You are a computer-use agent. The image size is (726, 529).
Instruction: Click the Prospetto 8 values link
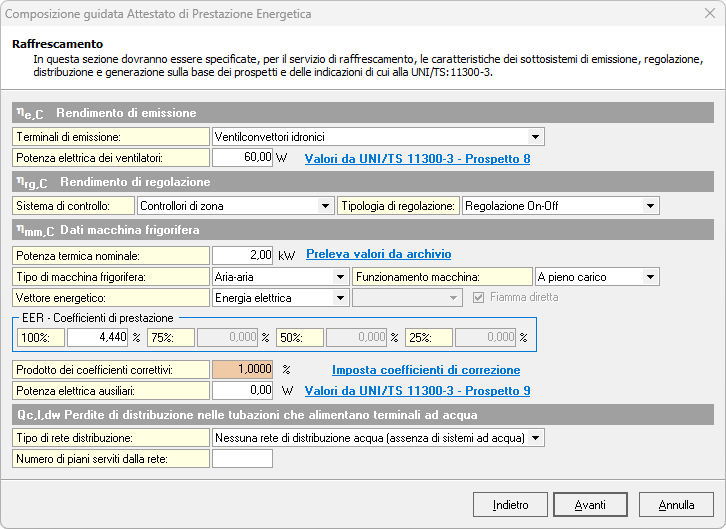point(417,158)
